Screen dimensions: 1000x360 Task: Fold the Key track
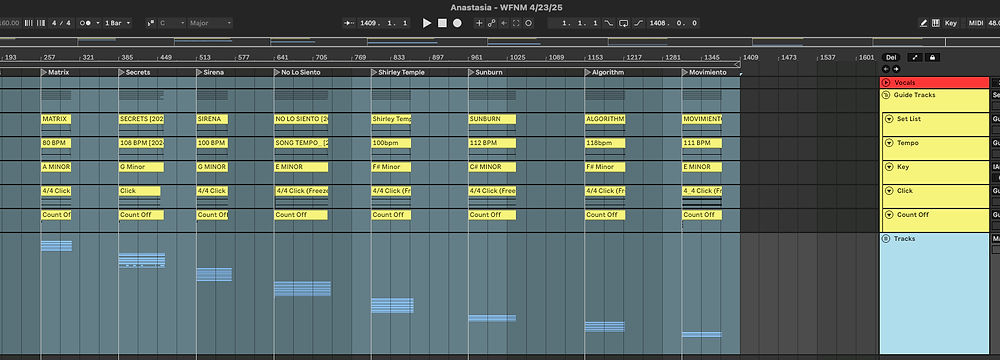point(889,167)
